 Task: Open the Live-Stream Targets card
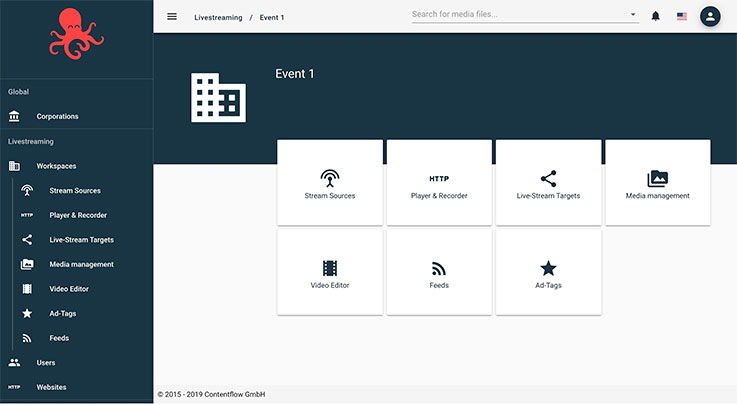point(549,182)
